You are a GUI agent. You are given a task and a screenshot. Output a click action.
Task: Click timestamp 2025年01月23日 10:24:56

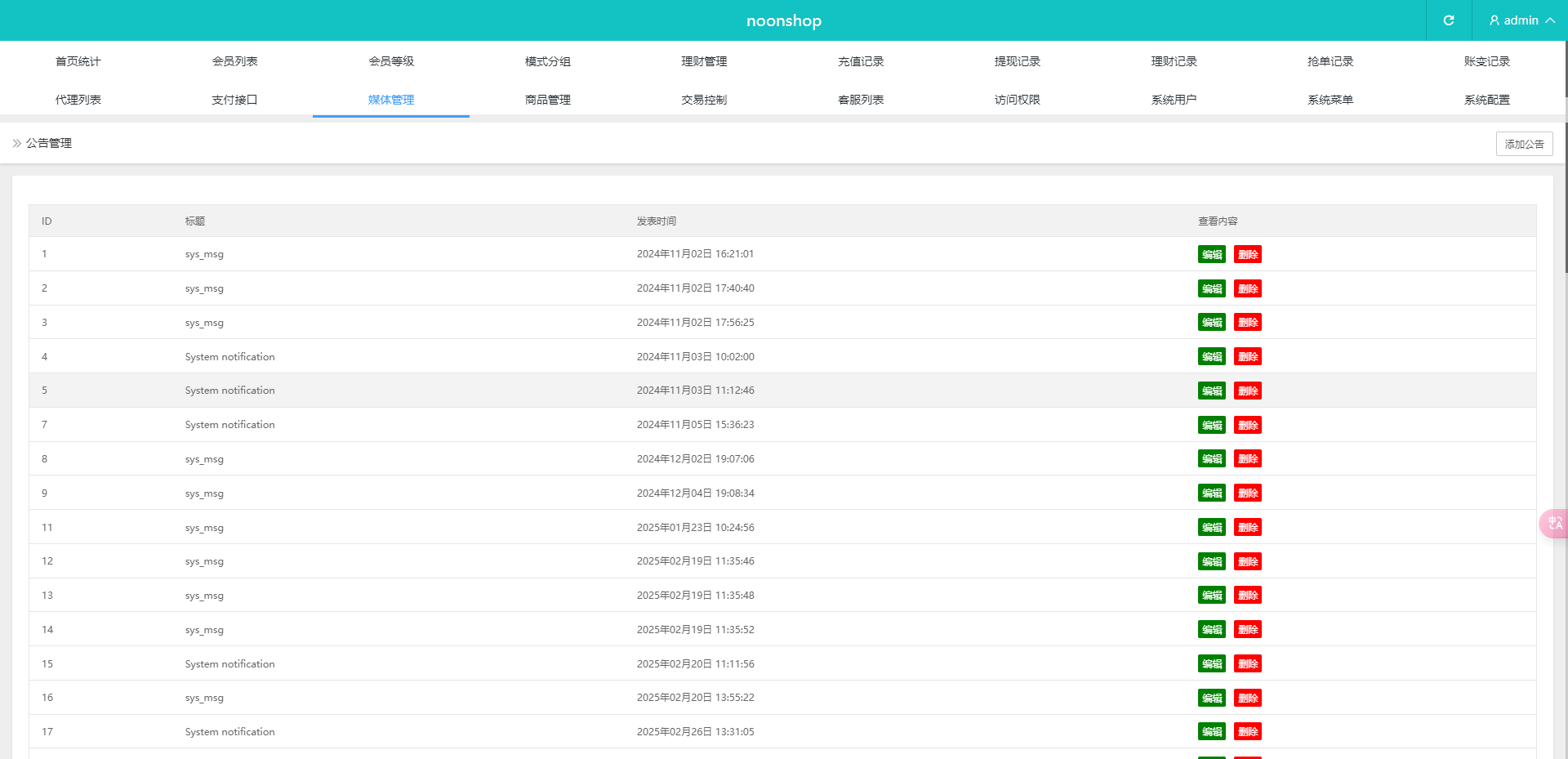click(696, 528)
